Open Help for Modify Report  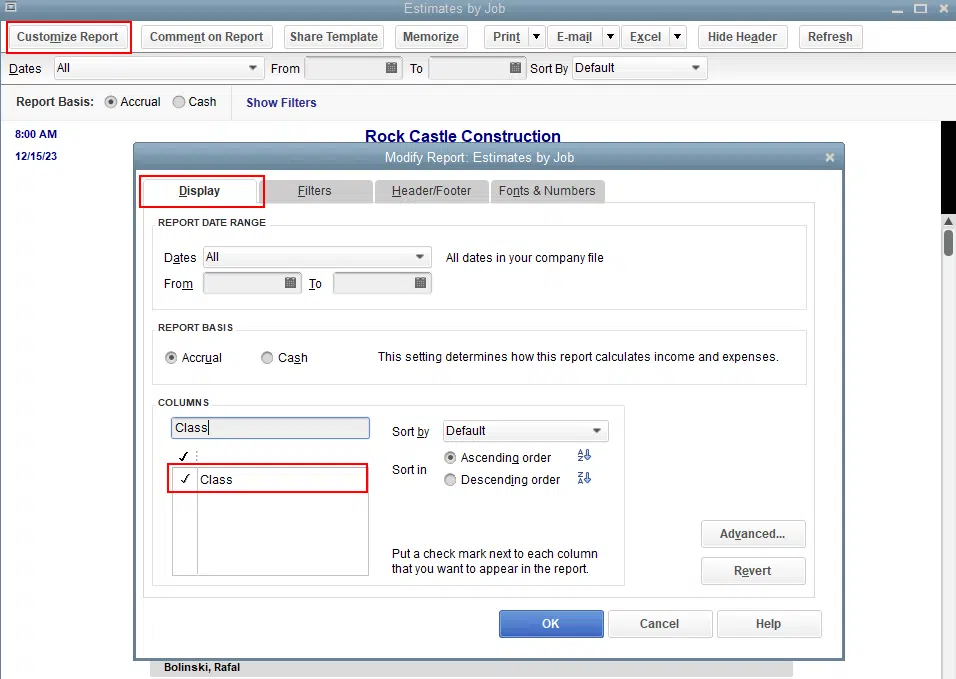click(769, 624)
